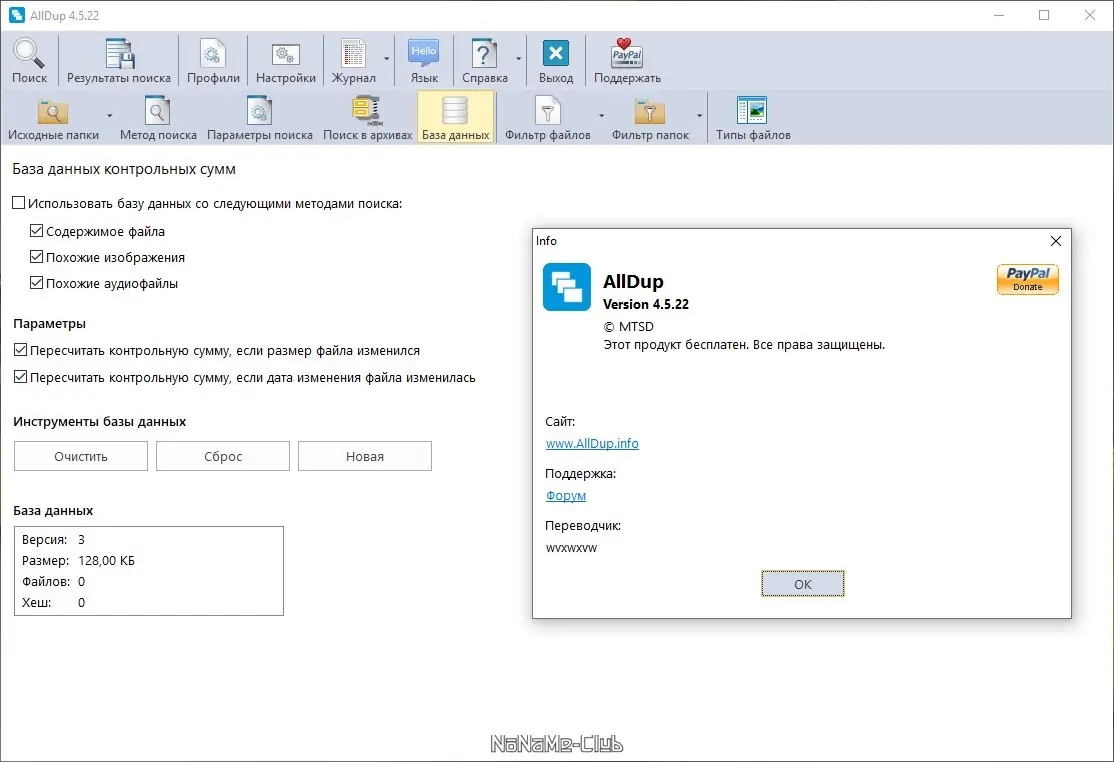Close the Info dialog
This screenshot has height=762, width=1114.
(1056, 241)
